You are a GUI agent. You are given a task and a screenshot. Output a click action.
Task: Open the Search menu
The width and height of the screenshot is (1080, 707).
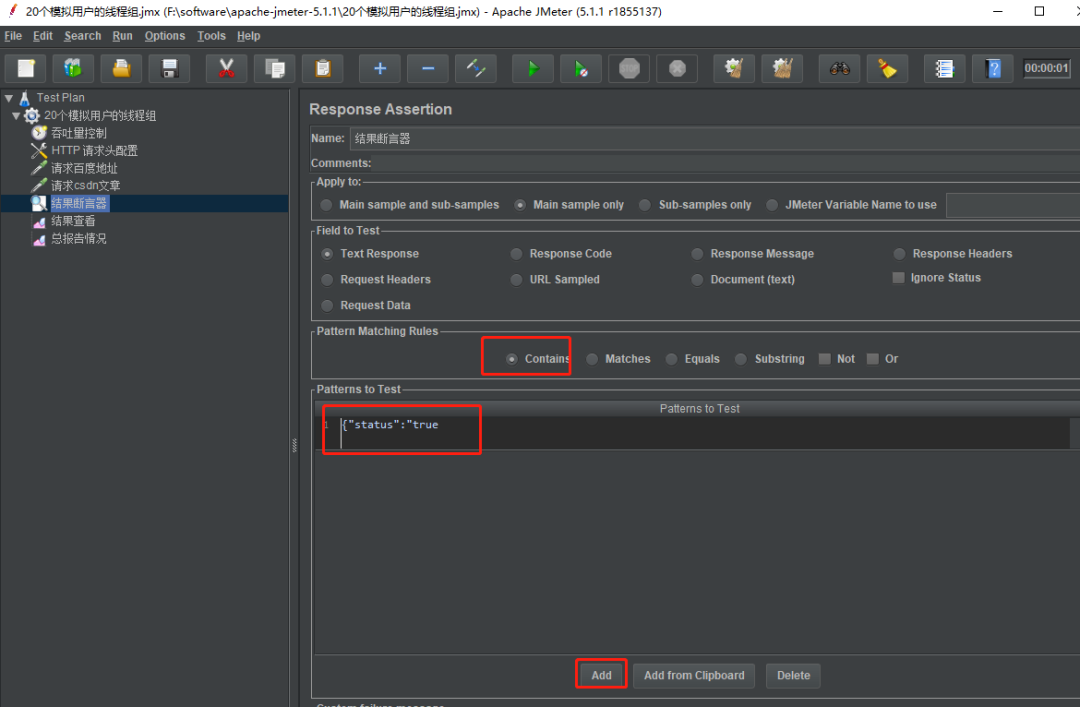coord(83,36)
